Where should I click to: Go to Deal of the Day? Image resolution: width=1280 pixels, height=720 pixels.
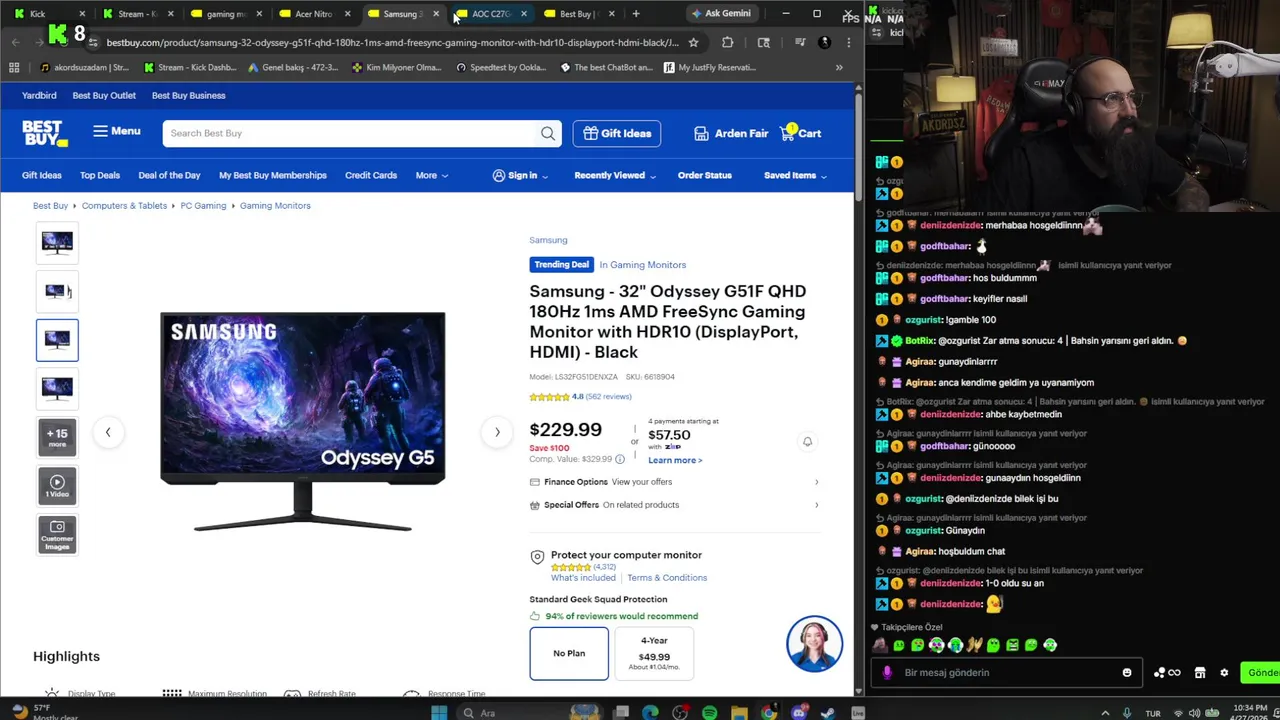pyautogui.click(x=169, y=175)
